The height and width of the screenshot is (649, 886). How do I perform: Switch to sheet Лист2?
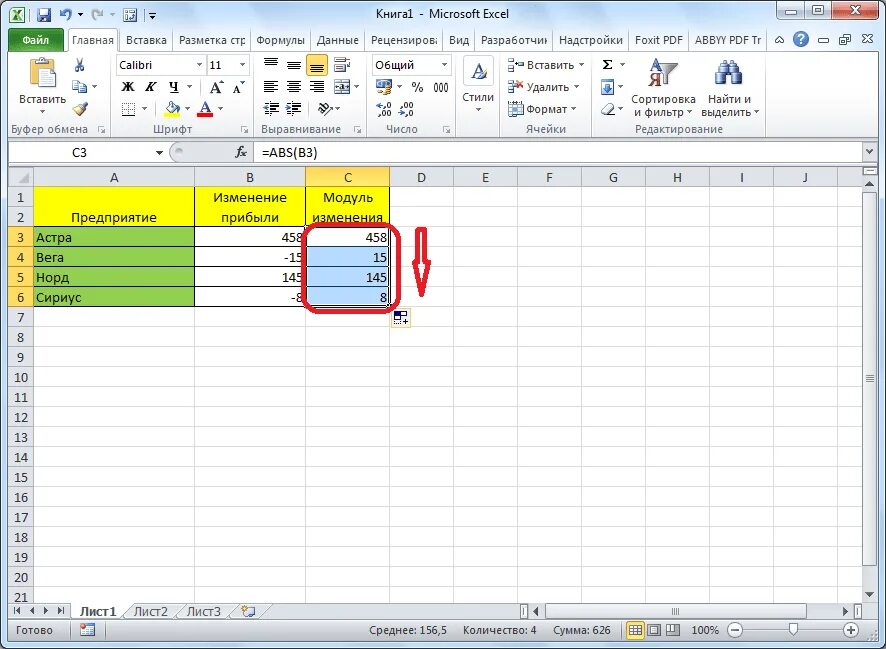pos(150,612)
